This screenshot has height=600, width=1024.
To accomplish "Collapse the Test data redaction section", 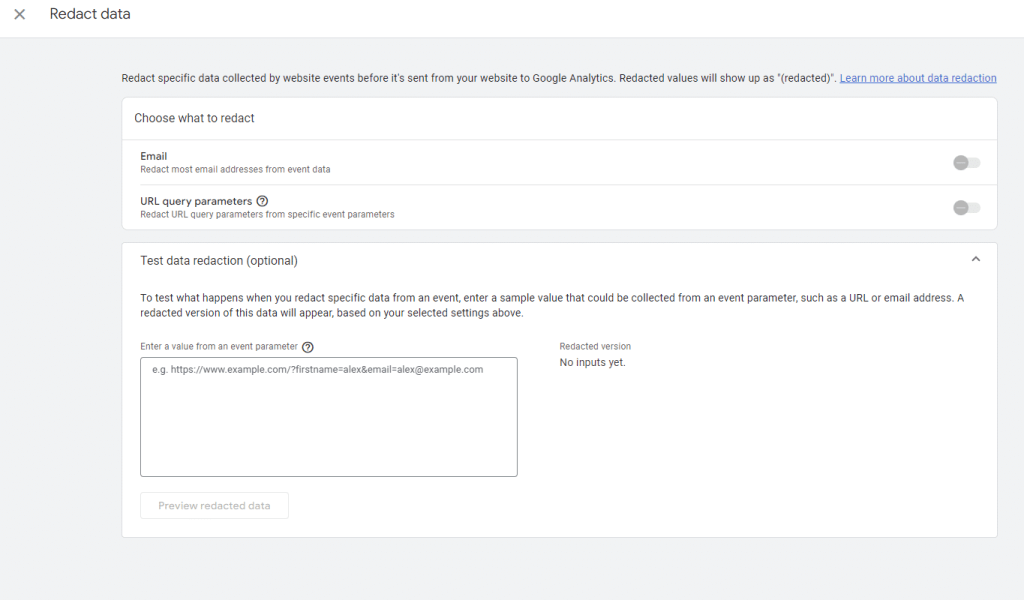I will (x=976, y=259).
